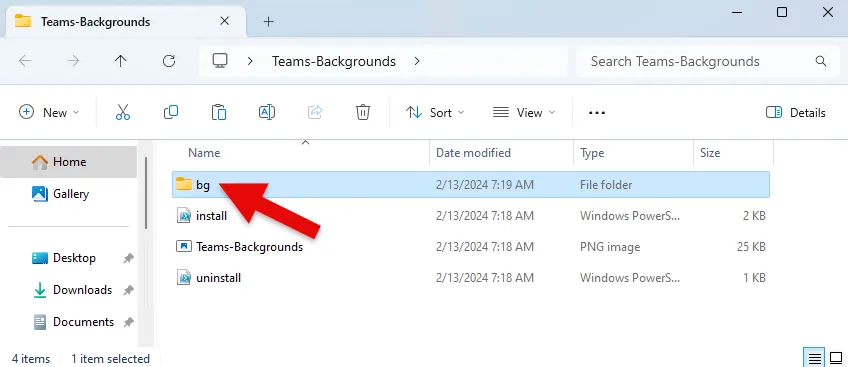This screenshot has width=848, height=367.
Task: Close the Teams-Backgrounds tab
Action: (224, 21)
